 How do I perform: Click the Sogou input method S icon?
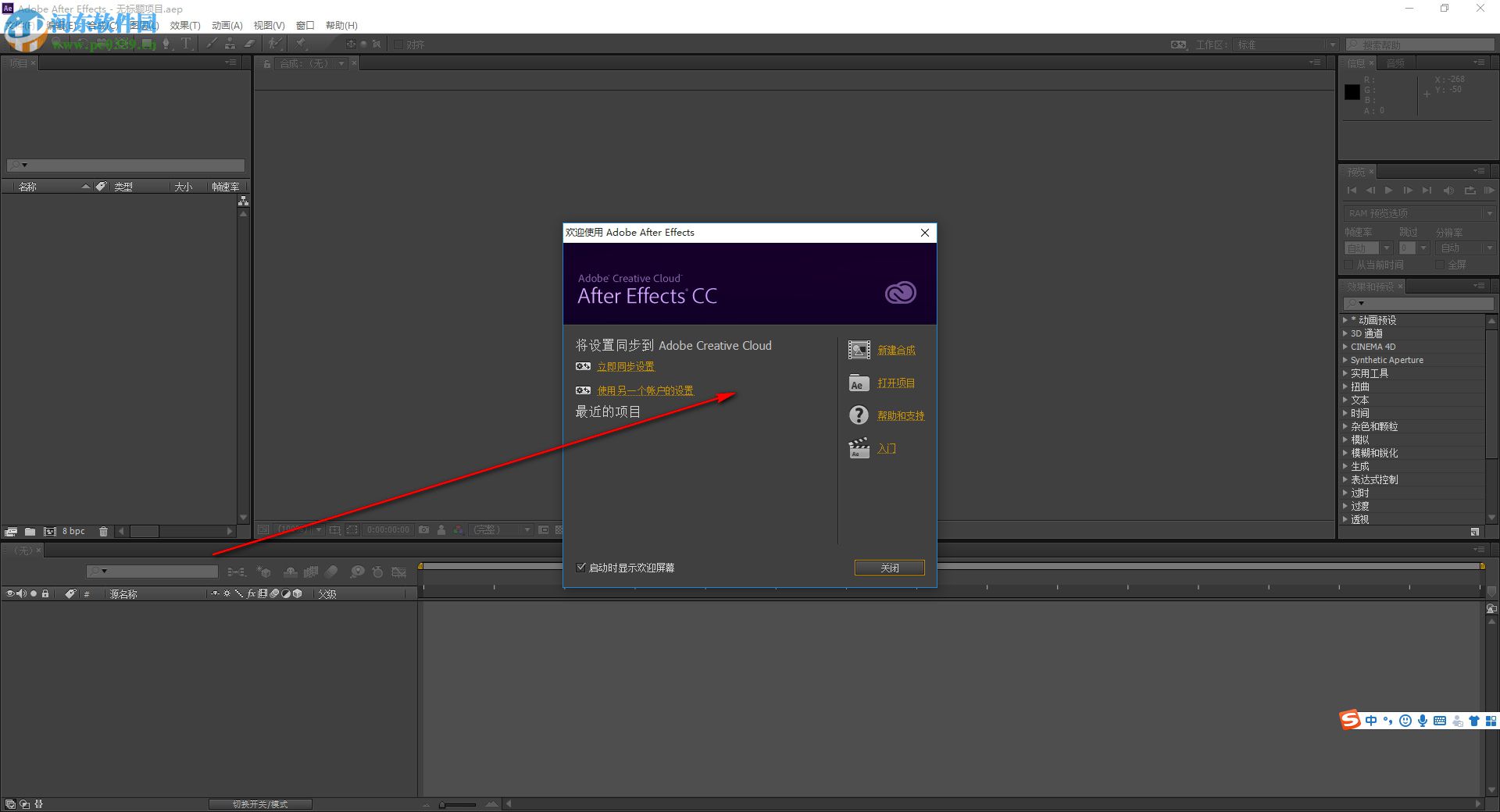pyautogui.click(x=1351, y=720)
